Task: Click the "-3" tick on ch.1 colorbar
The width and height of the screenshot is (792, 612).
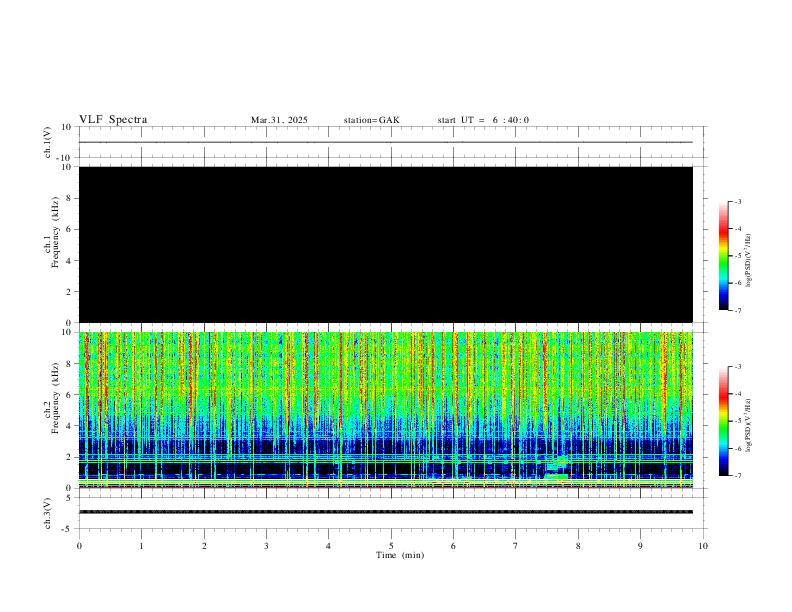Action: (738, 201)
